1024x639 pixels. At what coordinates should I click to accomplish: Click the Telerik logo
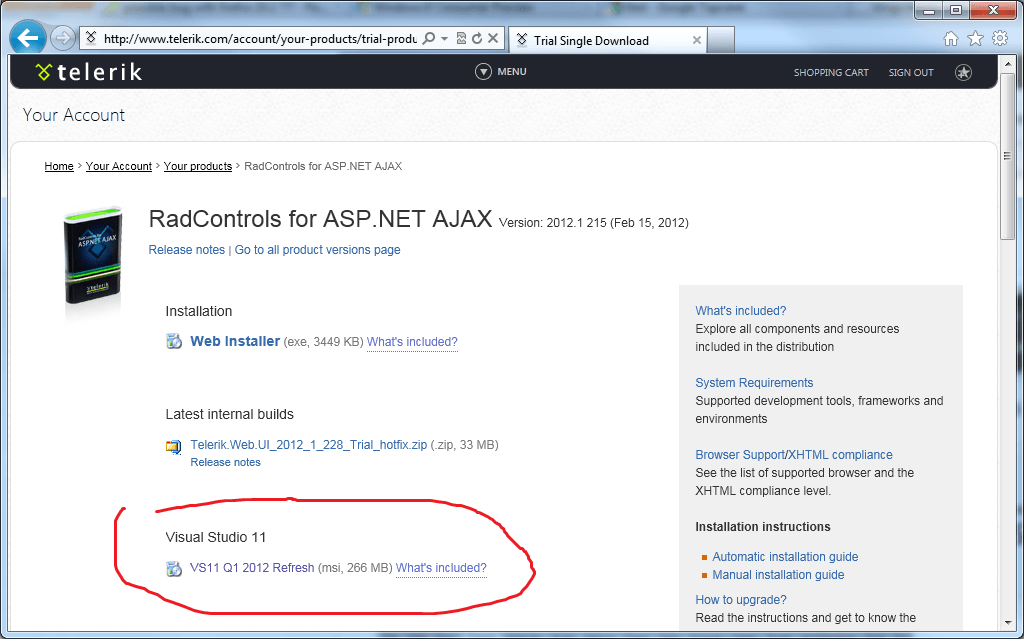pos(89,72)
